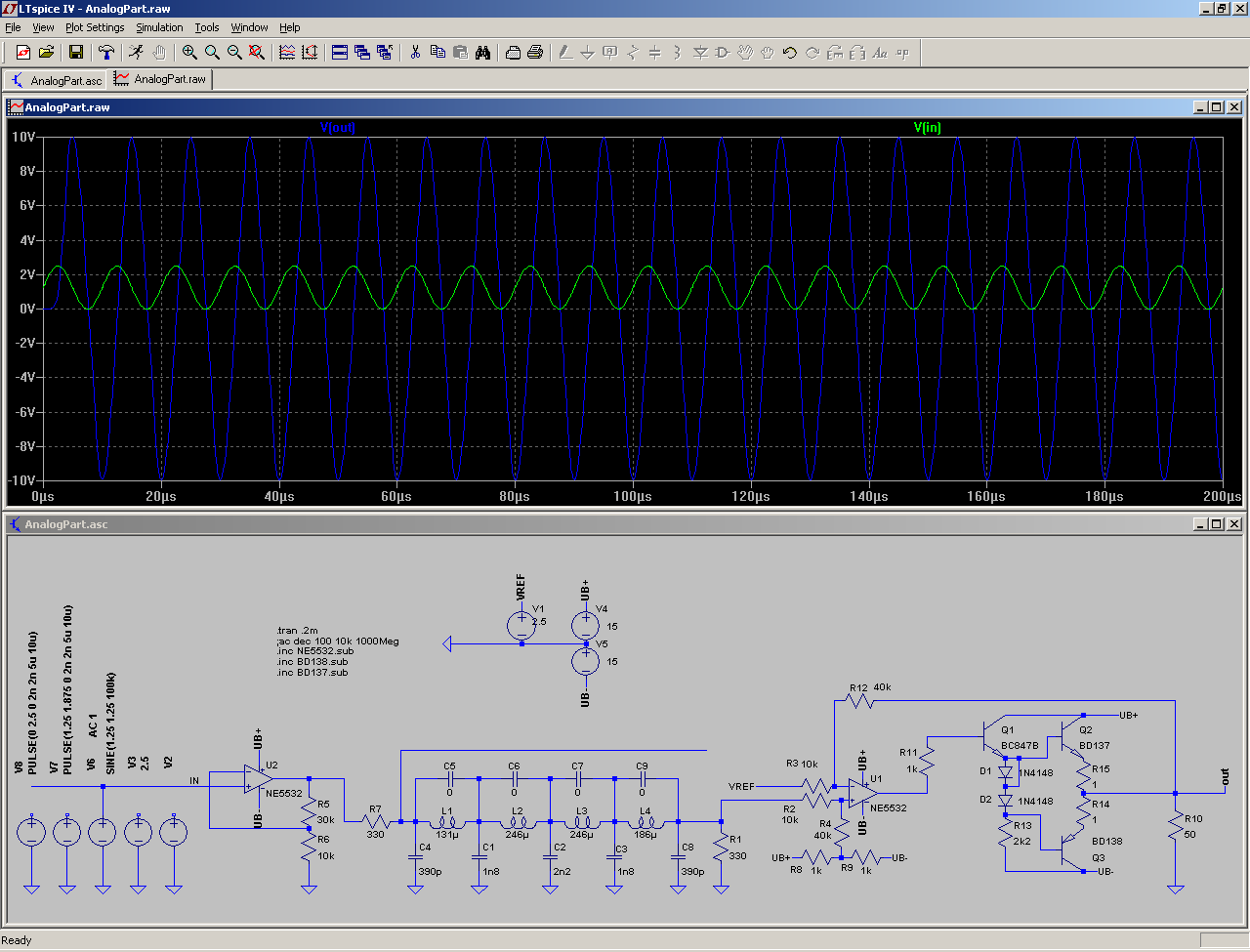Click the Print printer icon
This screenshot has height=952, width=1250.
535,52
